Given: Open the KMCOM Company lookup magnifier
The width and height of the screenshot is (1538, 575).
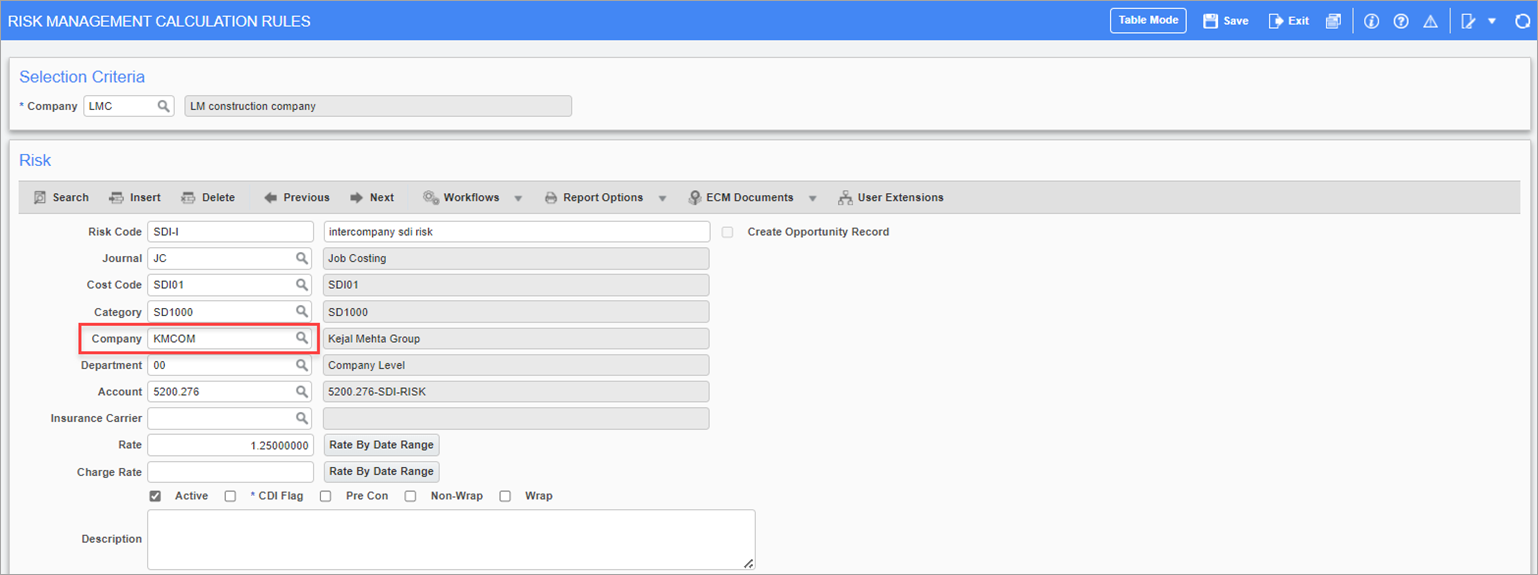Looking at the screenshot, I should coord(301,338).
